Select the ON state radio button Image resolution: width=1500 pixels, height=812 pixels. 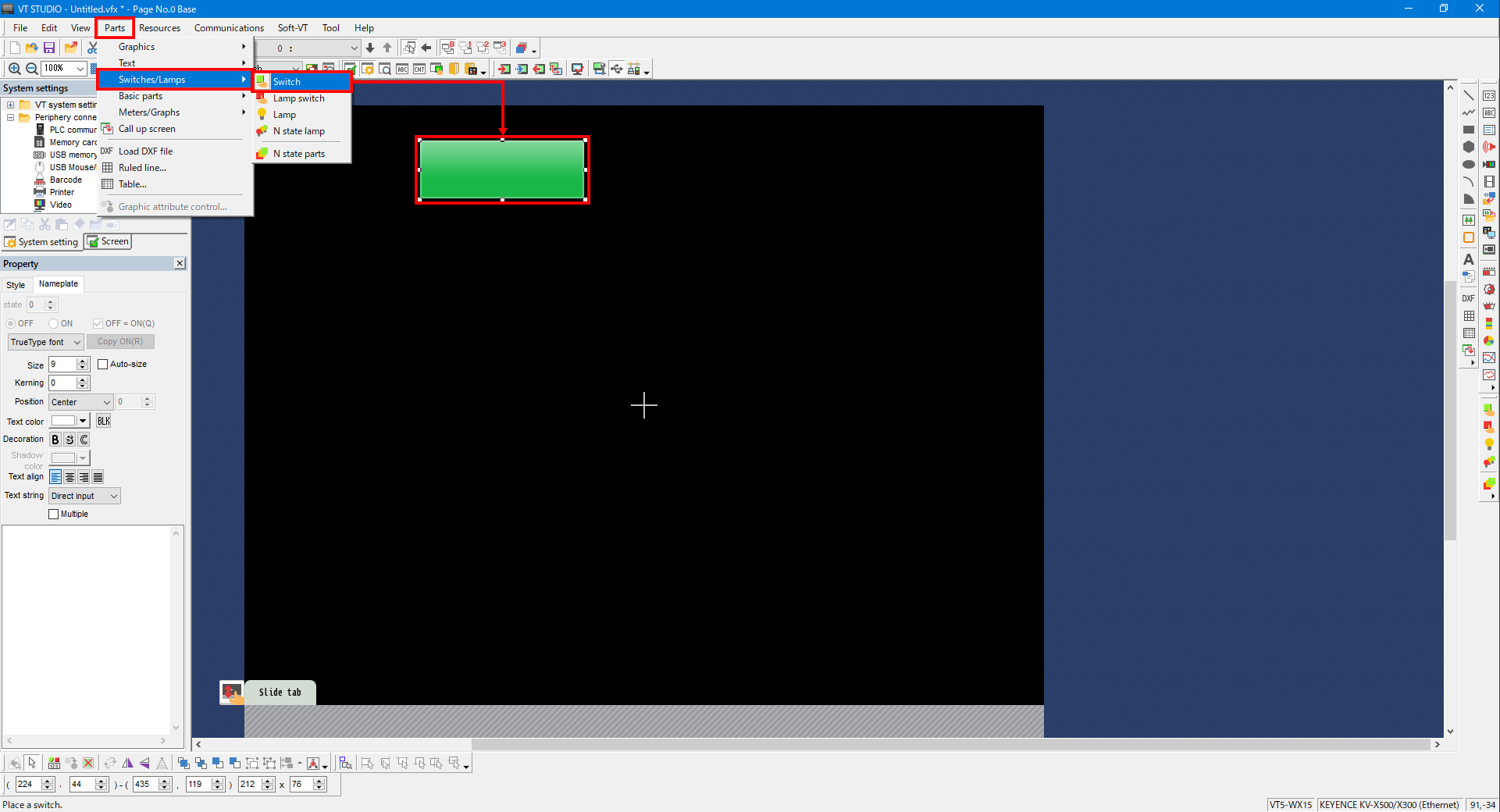click(54, 323)
